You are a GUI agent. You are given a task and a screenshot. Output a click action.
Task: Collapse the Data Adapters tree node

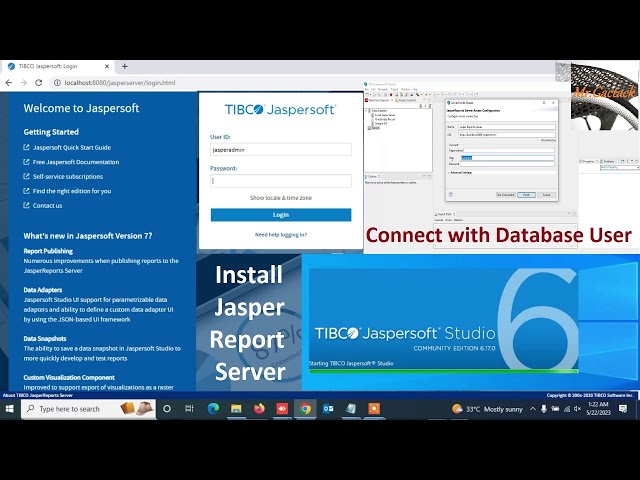[x=366, y=111]
